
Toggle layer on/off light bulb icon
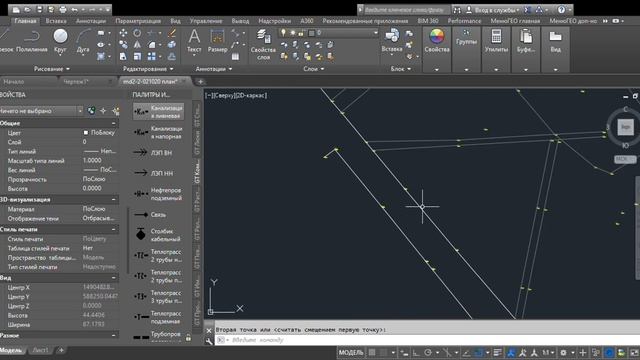[283, 33]
